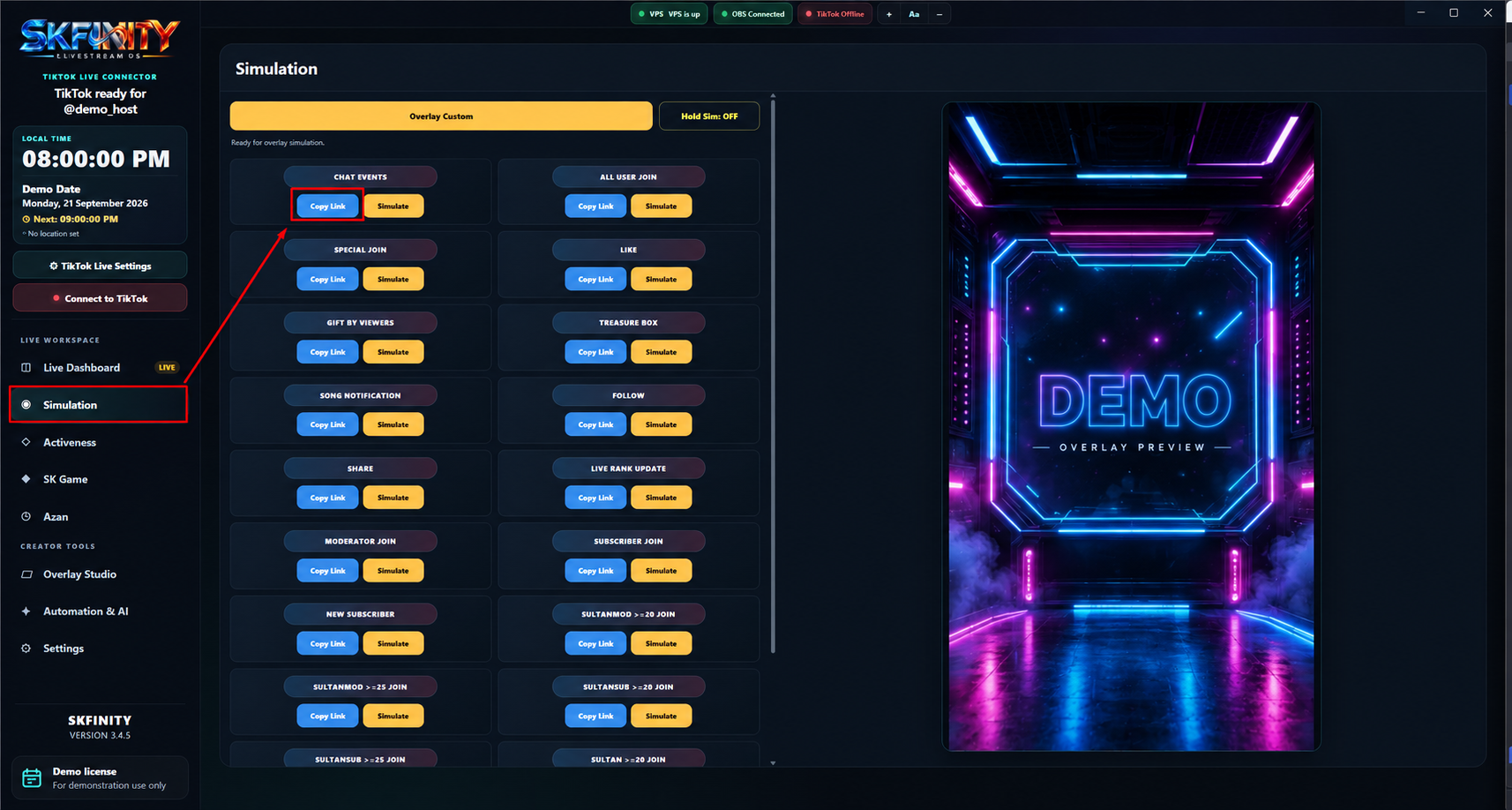Increase font size with plus icon
Image resolution: width=1512 pixels, height=810 pixels.
[x=889, y=14]
